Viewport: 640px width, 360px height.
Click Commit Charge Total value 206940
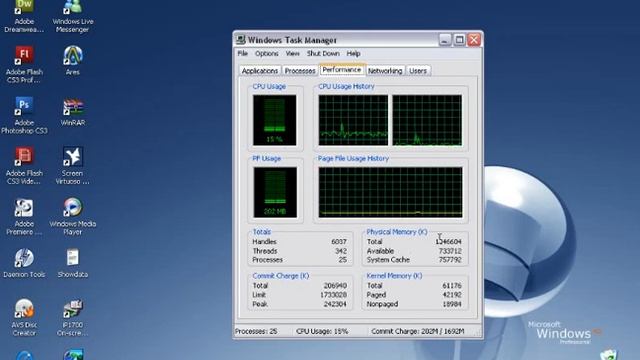(335, 286)
